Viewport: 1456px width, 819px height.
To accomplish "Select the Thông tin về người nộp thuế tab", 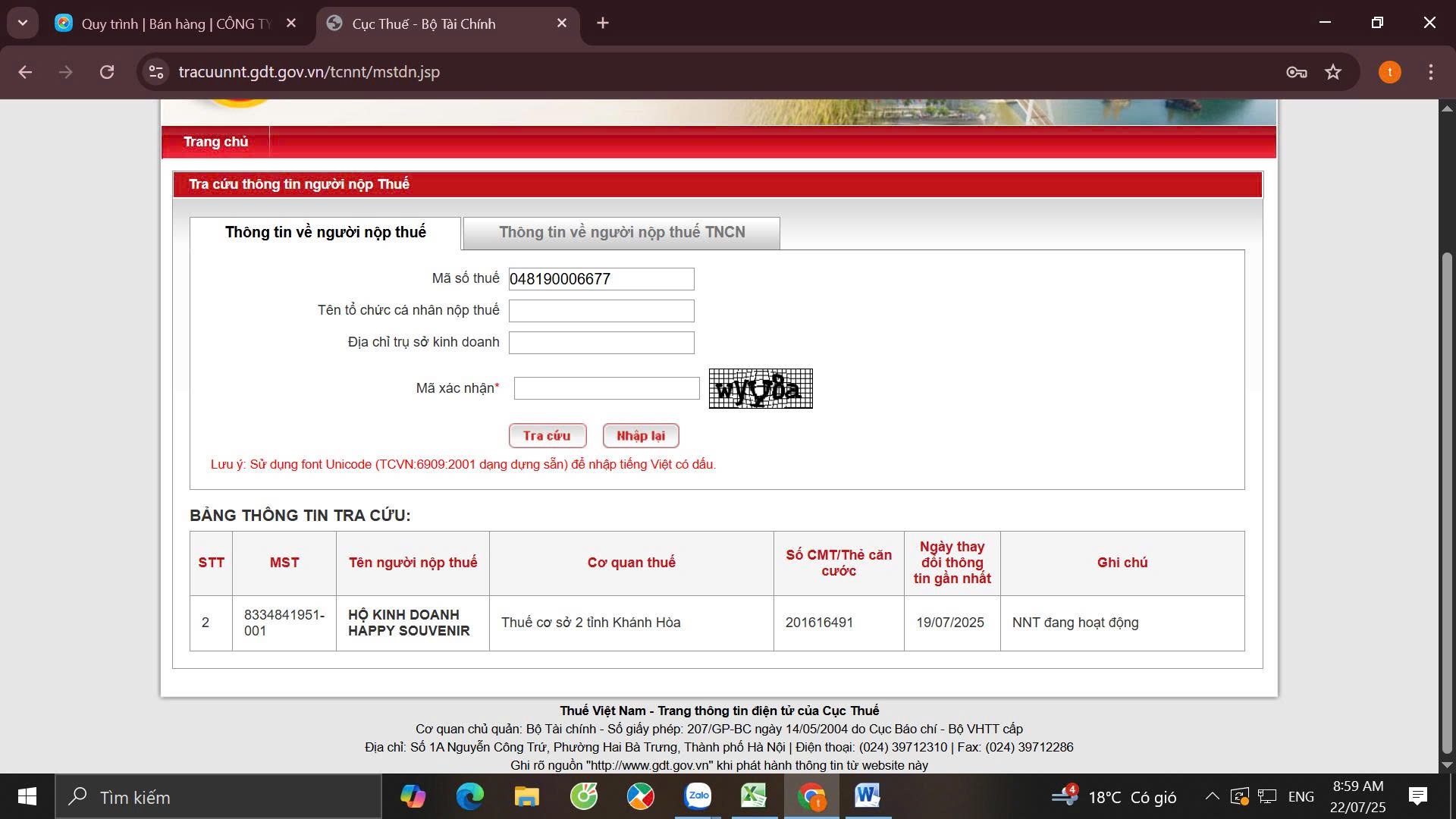I will pyautogui.click(x=325, y=233).
